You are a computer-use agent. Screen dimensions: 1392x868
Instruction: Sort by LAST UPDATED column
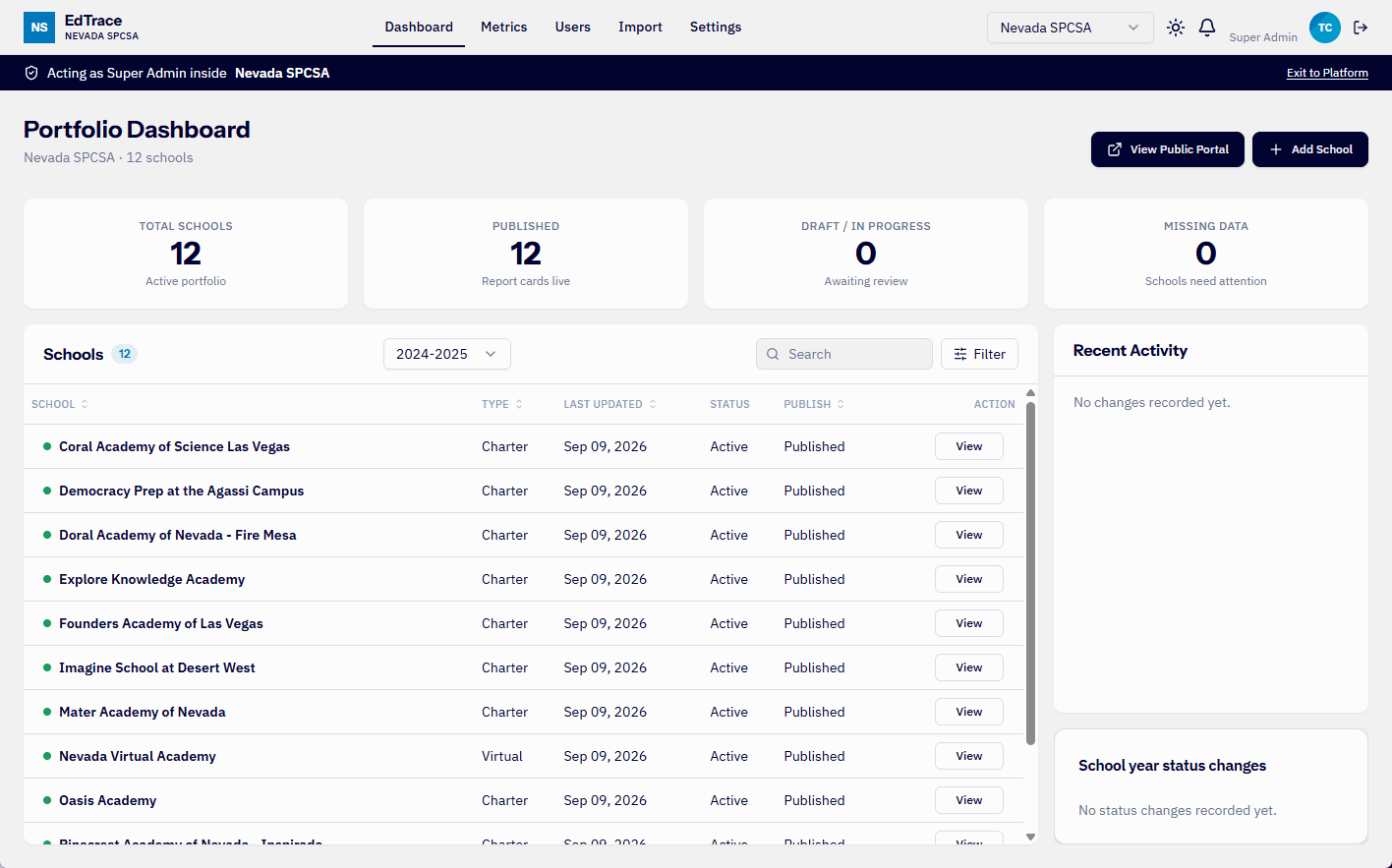609,404
